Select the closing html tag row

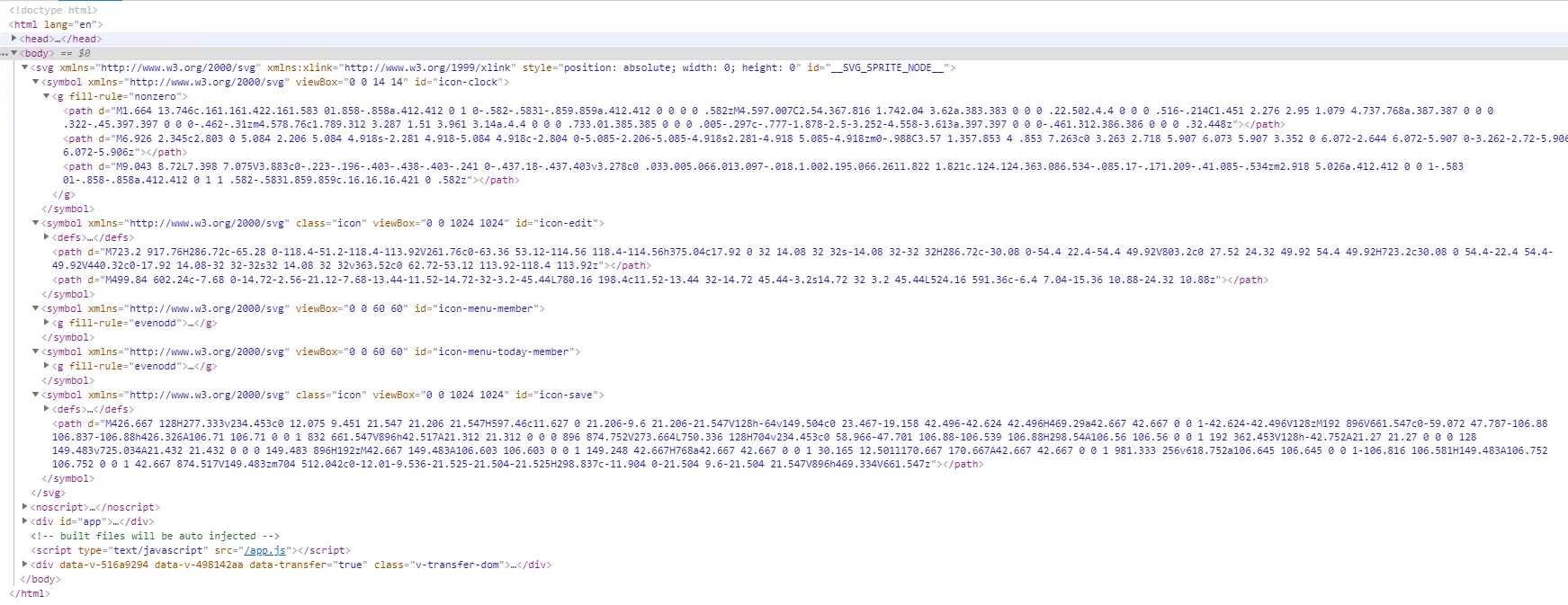(x=29, y=593)
